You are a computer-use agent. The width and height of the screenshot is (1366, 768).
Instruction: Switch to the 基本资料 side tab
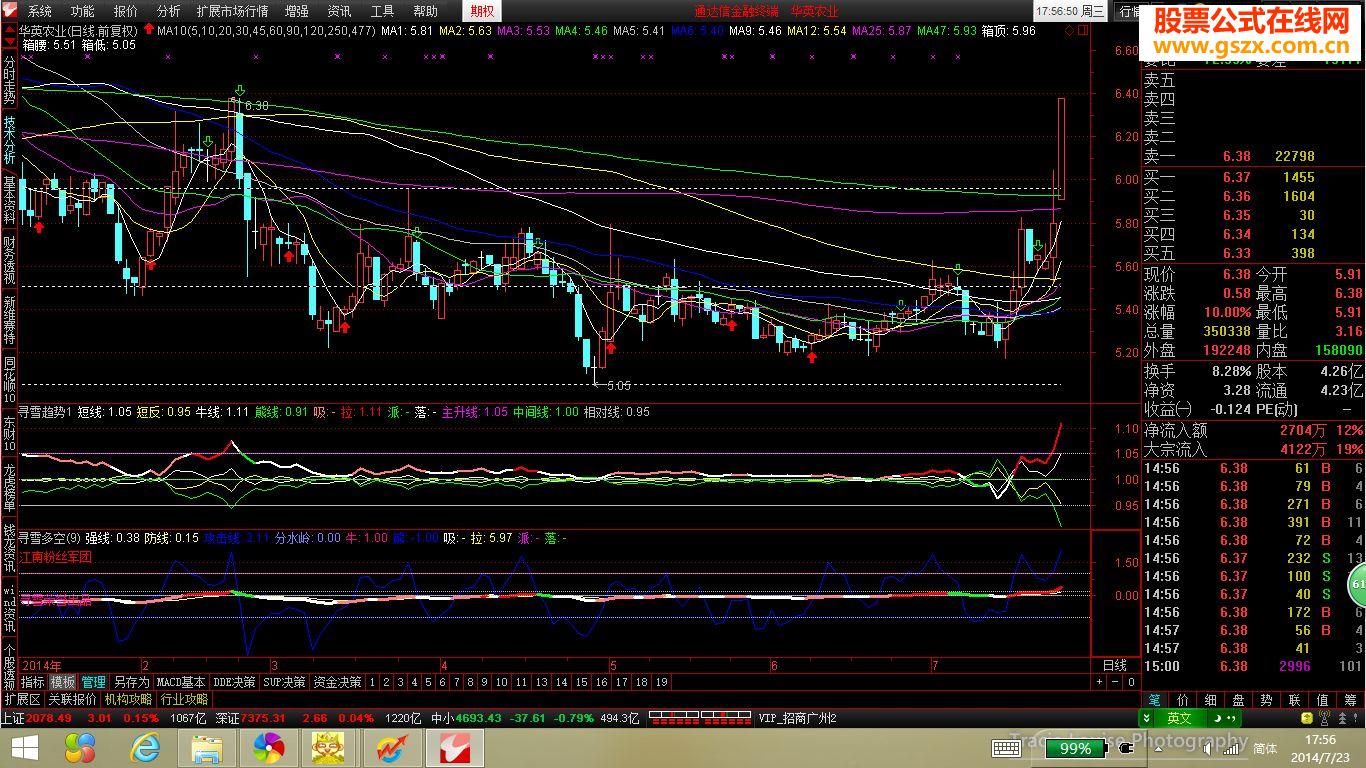point(9,201)
